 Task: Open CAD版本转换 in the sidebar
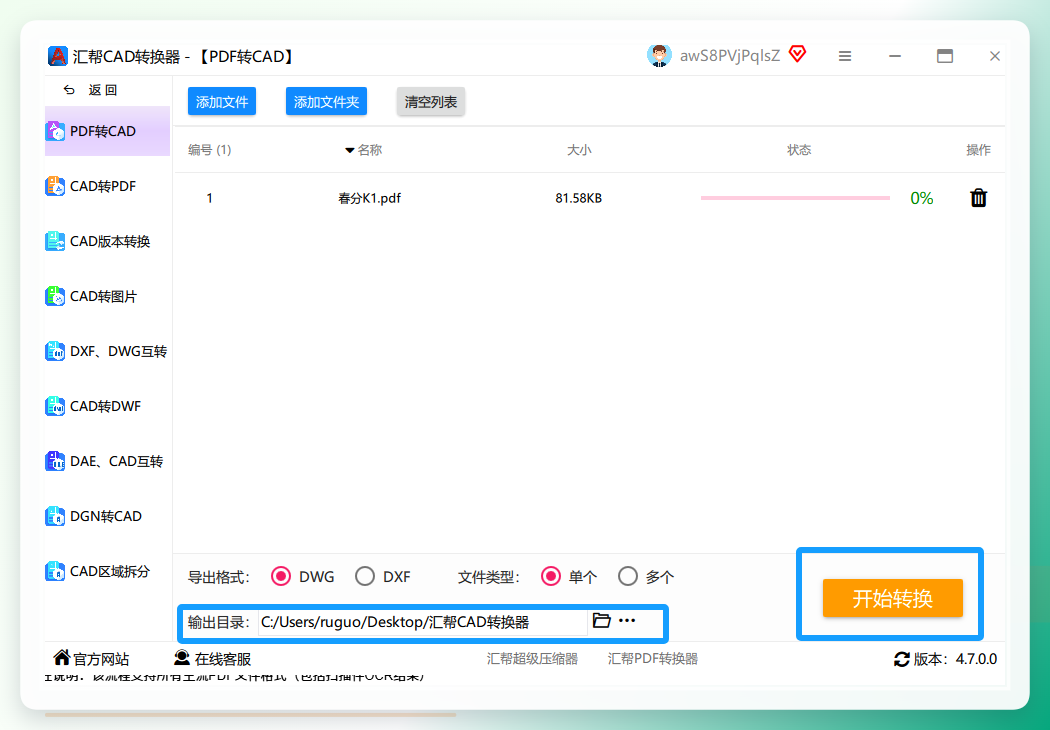107,241
